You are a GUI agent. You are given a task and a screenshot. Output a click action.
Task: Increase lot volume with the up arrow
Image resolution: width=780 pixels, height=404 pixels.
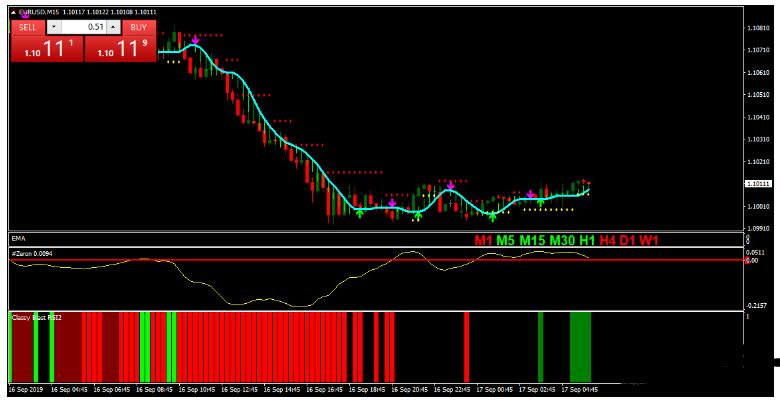tap(113, 27)
